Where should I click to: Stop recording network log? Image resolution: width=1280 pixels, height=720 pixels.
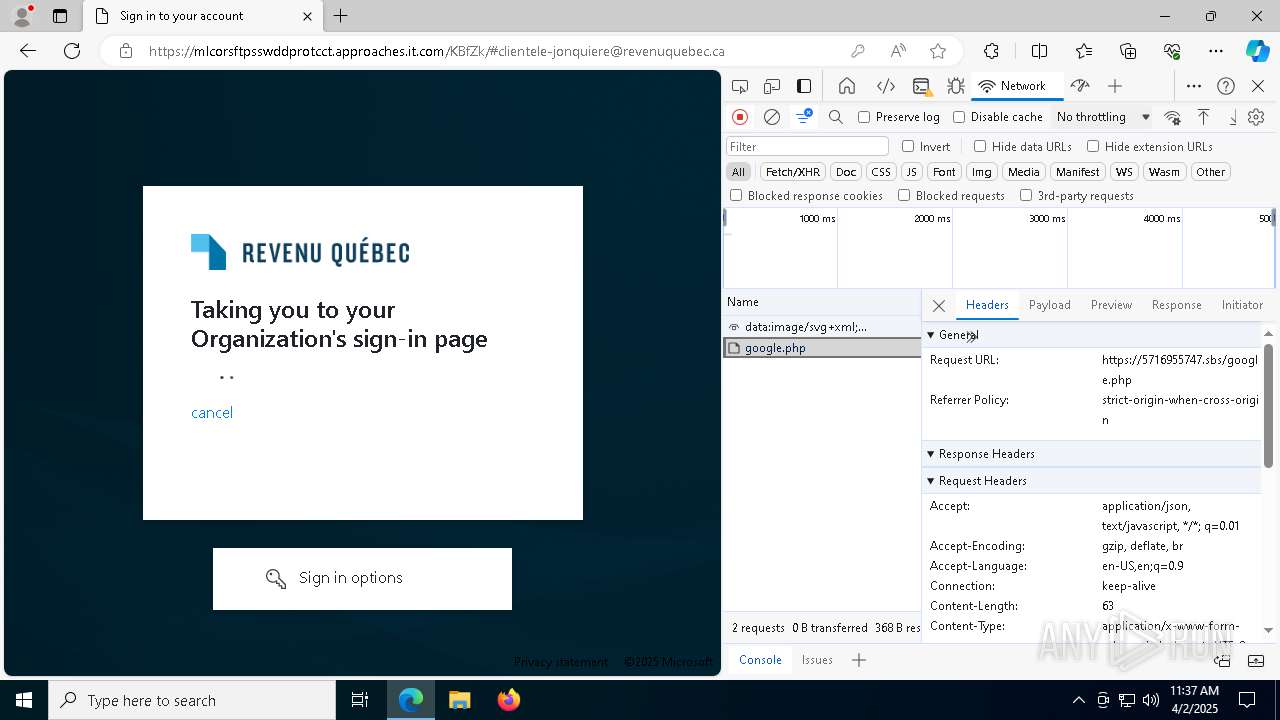[740, 117]
